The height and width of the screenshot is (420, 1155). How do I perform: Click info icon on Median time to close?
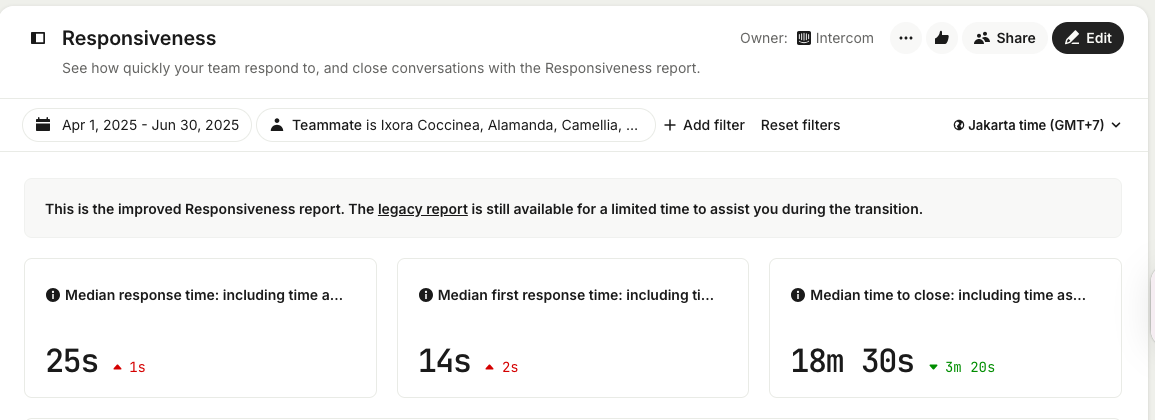click(x=798, y=295)
